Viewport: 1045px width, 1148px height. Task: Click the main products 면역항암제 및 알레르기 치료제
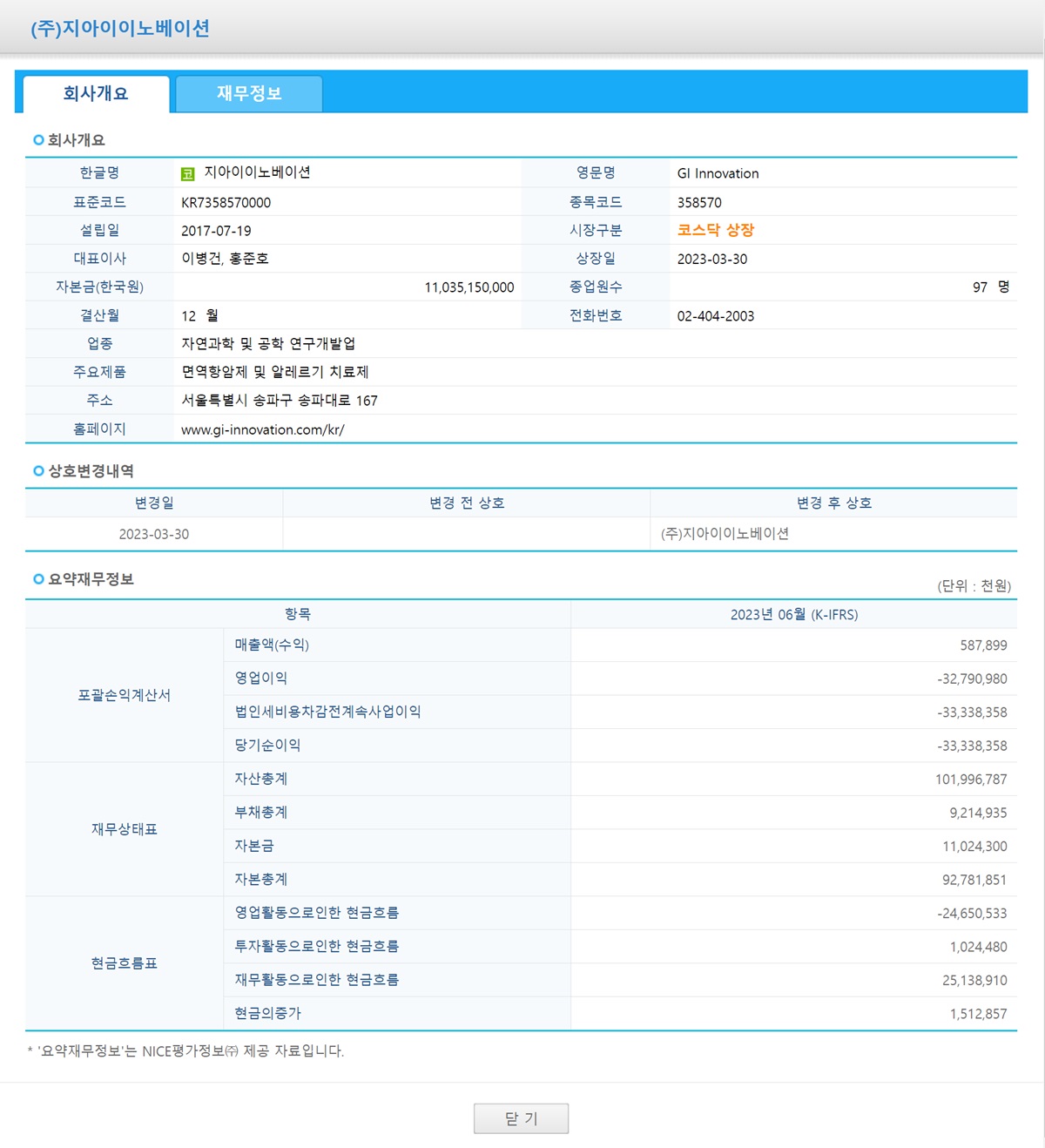pyautogui.click(x=275, y=372)
